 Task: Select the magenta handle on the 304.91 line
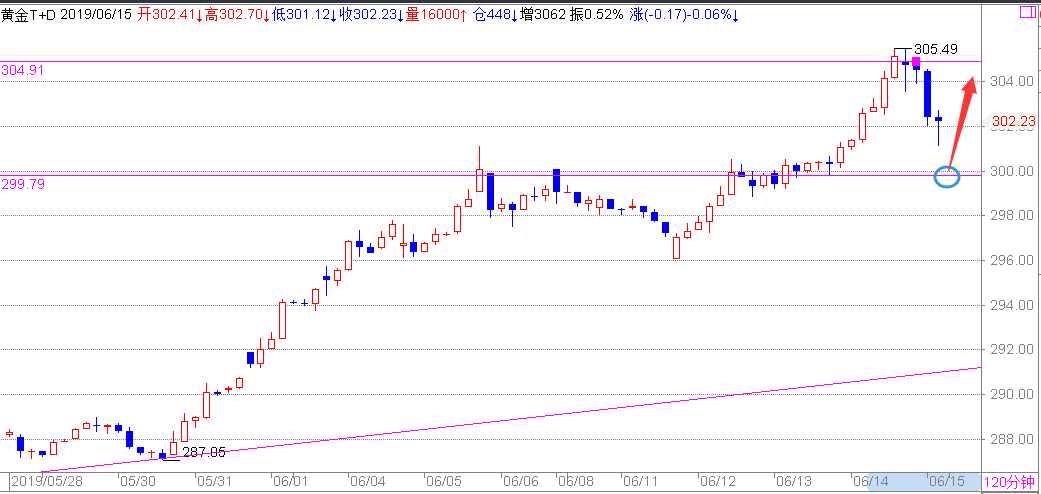[x=916, y=62]
